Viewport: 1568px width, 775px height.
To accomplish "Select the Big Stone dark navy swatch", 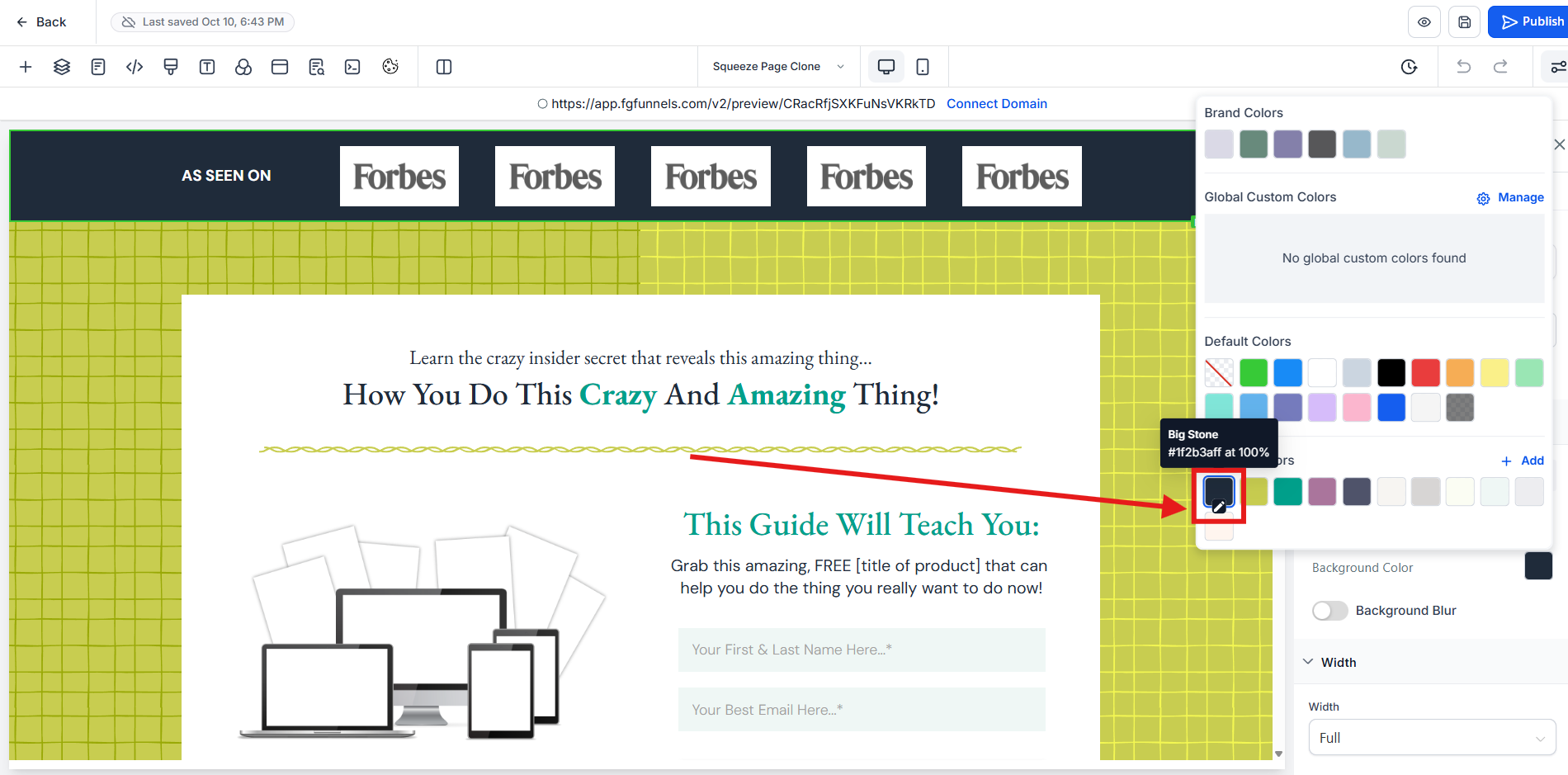I will pyautogui.click(x=1219, y=492).
